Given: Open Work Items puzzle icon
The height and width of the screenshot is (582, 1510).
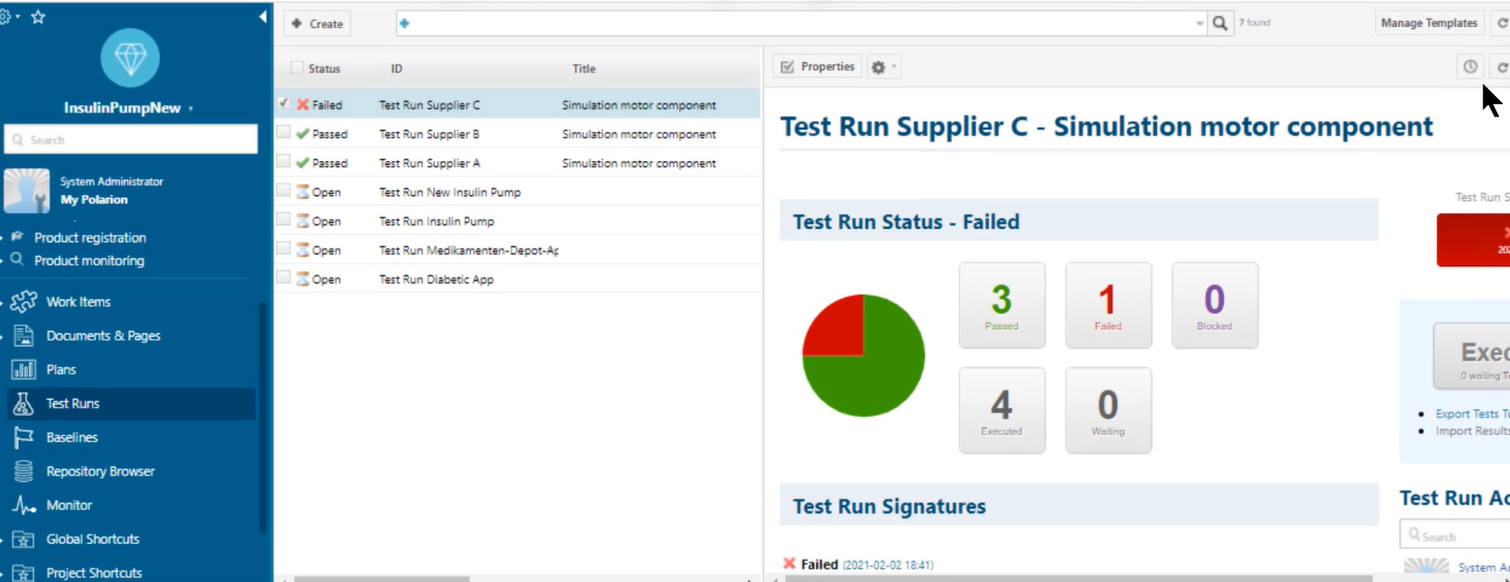Looking at the screenshot, I should [x=24, y=302].
